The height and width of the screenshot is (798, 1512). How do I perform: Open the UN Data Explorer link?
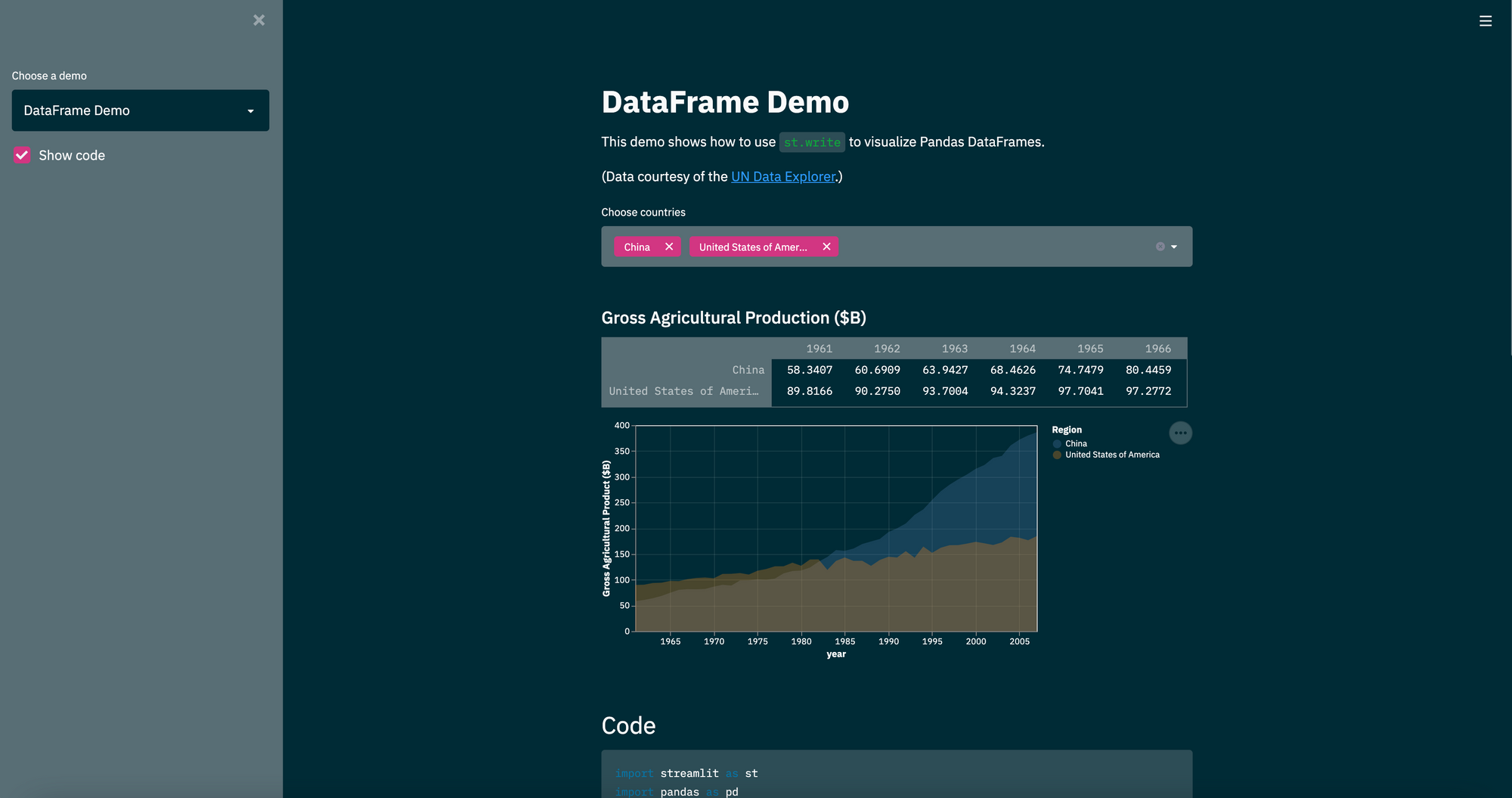[782, 176]
